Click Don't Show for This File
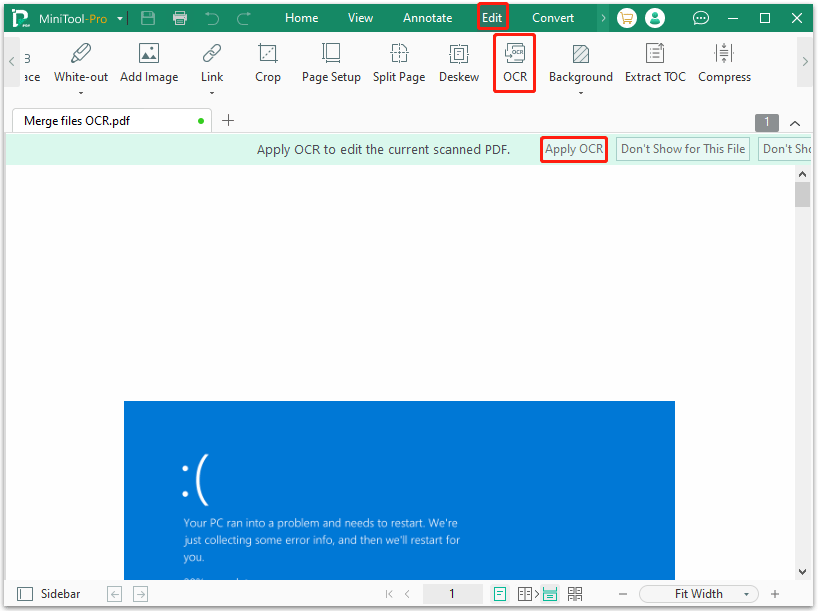This screenshot has width=818, height=611. click(683, 149)
